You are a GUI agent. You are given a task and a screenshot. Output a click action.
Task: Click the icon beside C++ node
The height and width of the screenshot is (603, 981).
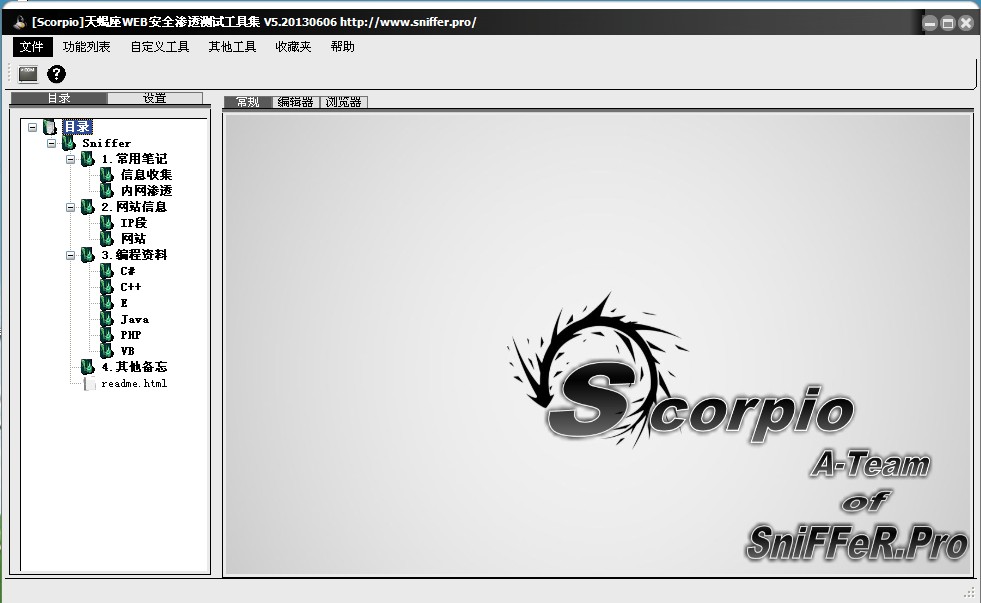click(106, 287)
